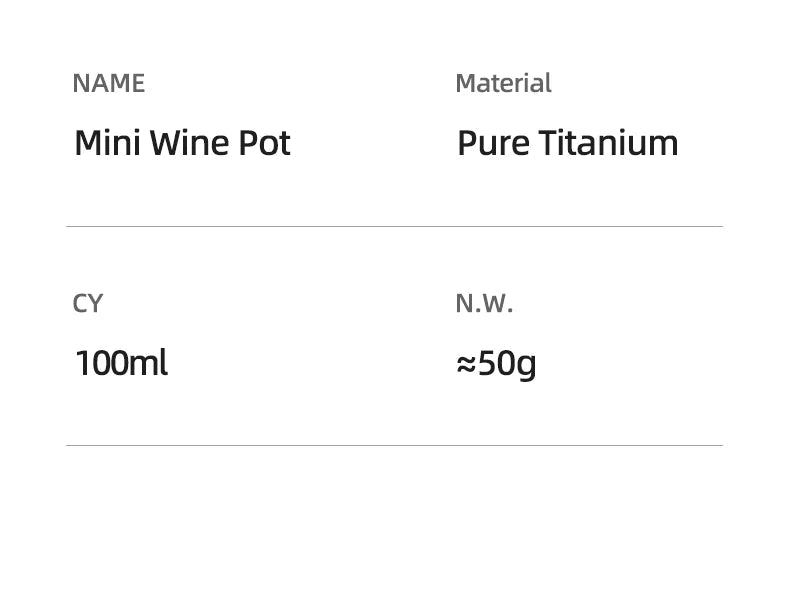Screen dimensions: 790x595
Task: Click the CY capacity label
Action: tap(87, 303)
